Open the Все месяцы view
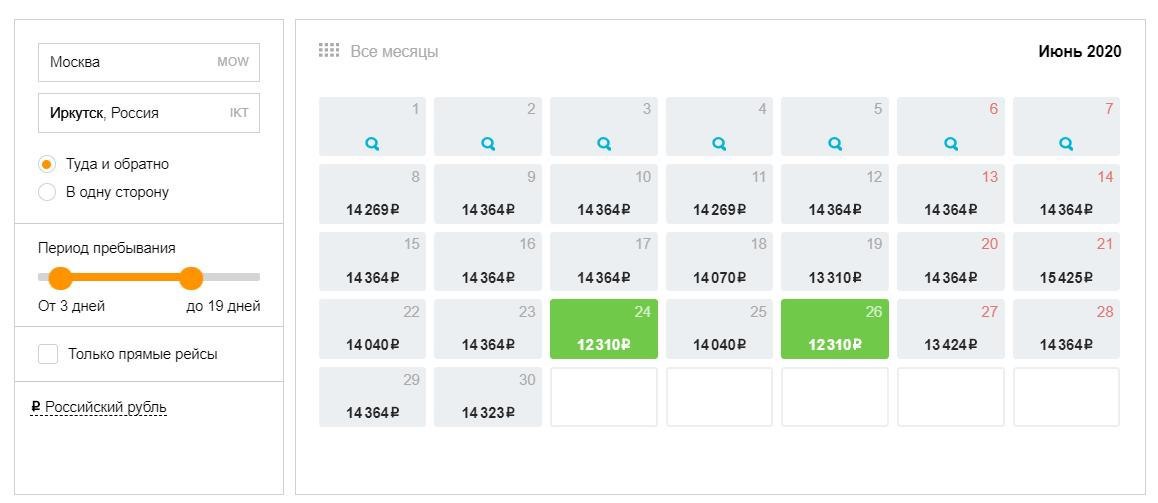 coord(394,51)
